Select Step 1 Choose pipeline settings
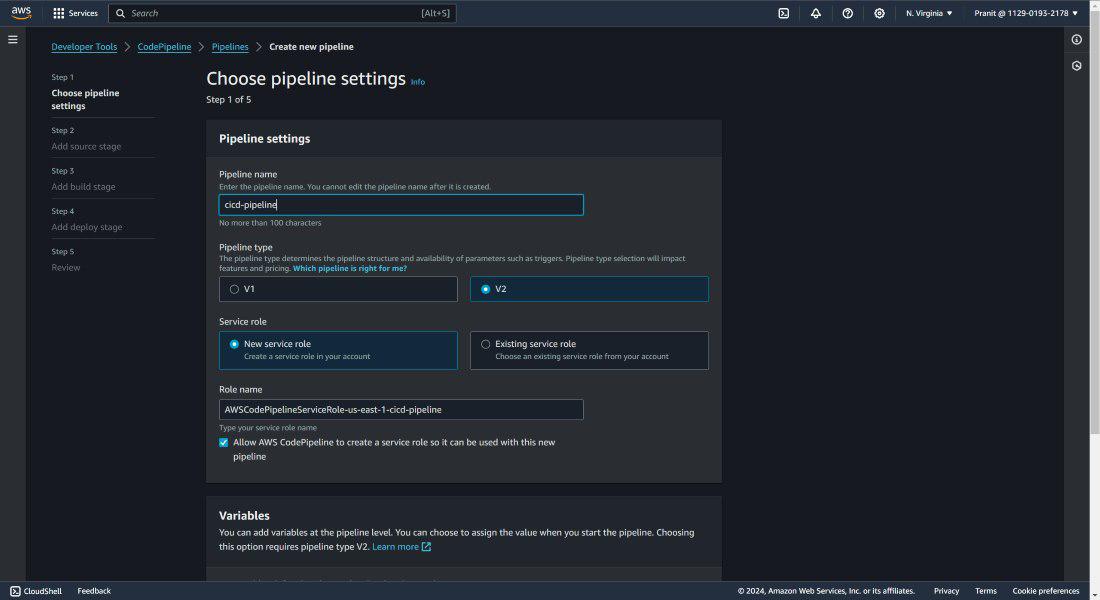 click(x=85, y=99)
